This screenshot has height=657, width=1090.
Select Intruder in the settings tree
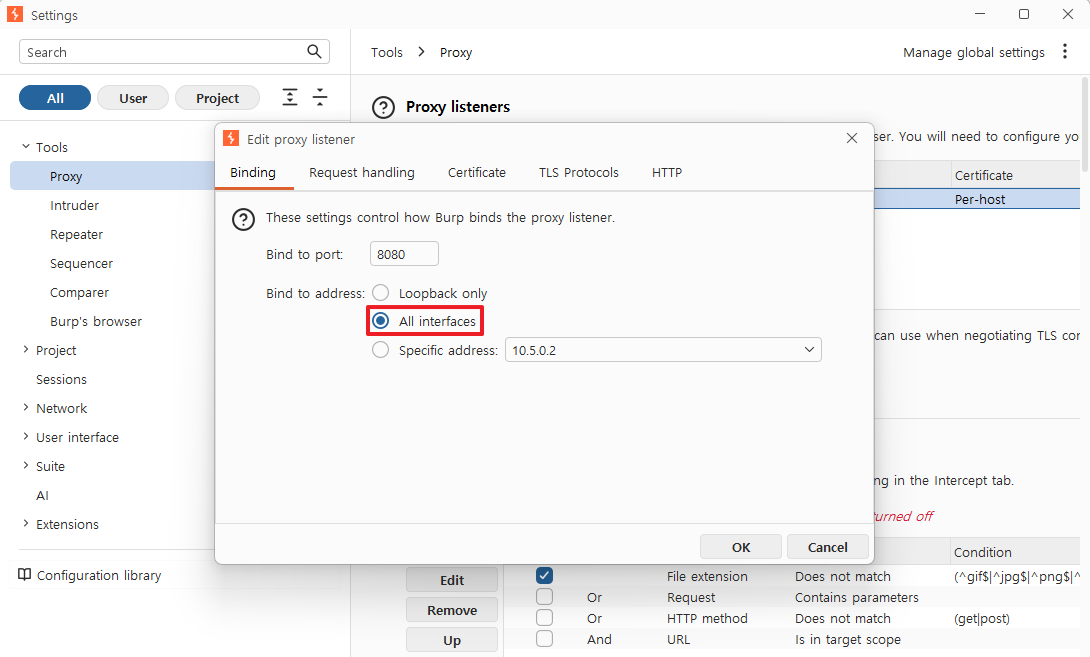coord(74,205)
